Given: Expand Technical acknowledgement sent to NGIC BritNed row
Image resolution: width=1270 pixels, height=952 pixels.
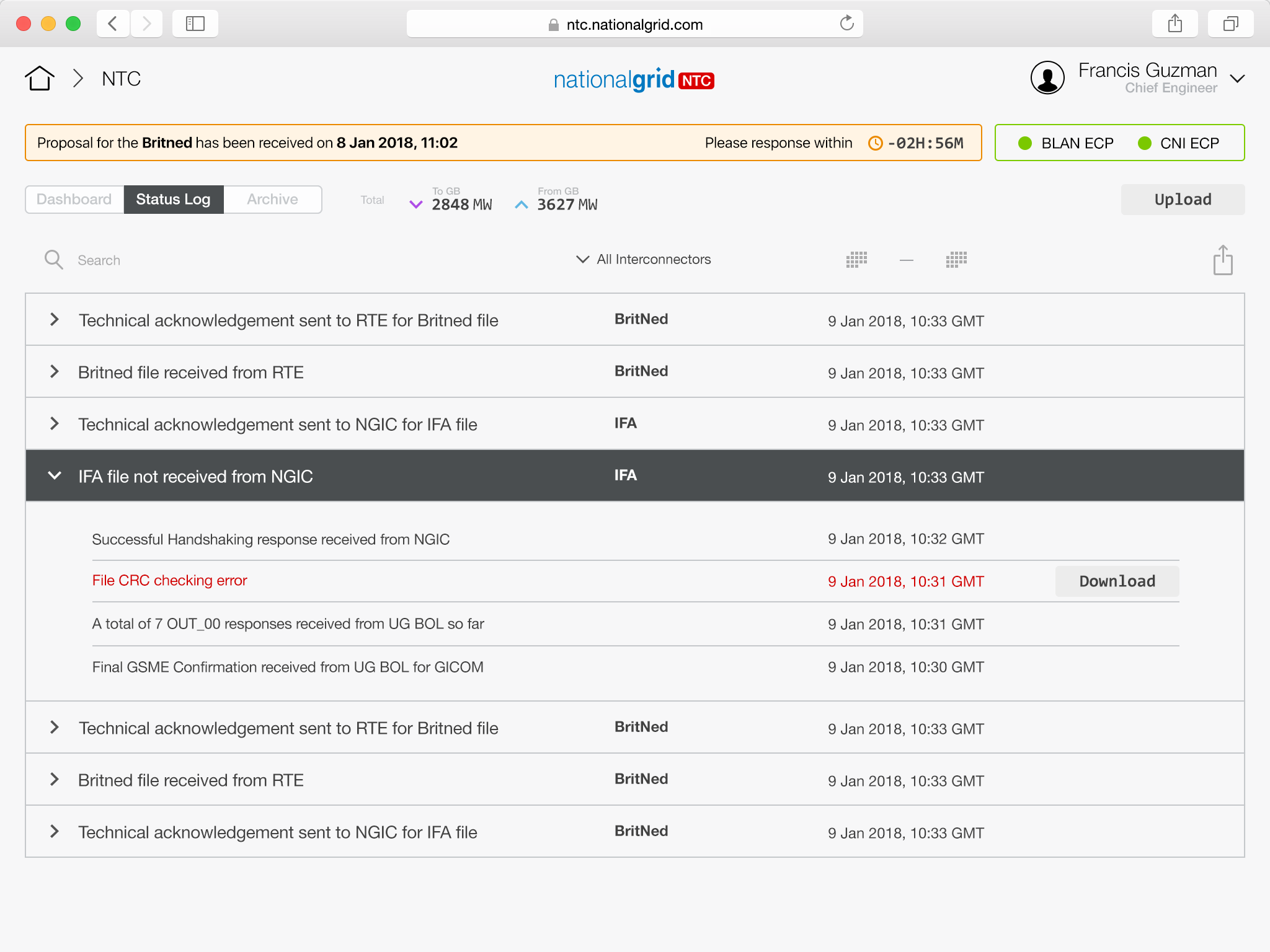Looking at the screenshot, I should coord(55,832).
